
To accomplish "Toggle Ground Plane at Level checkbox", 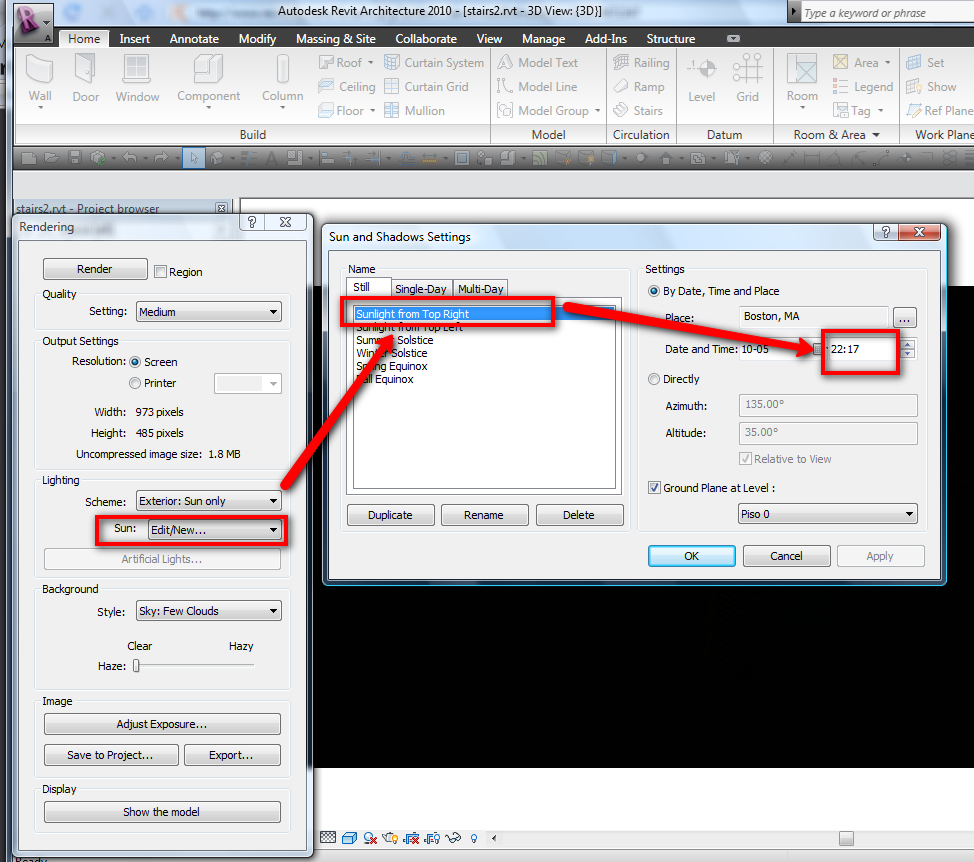I will click(654, 488).
